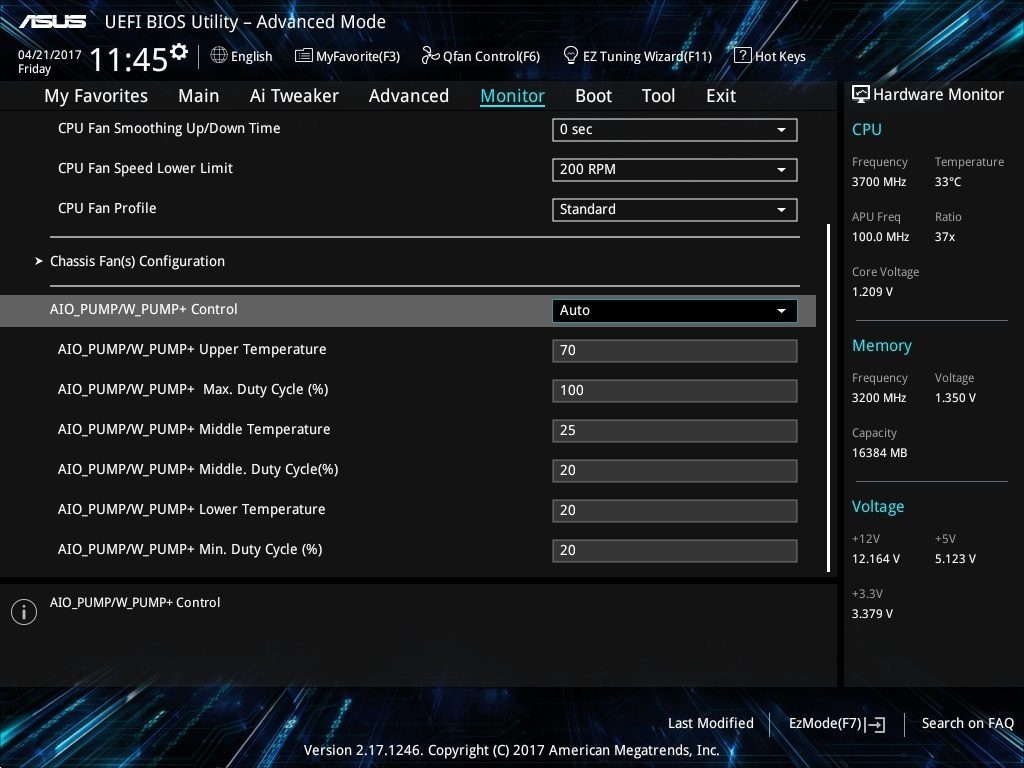This screenshot has height=768, width=1024.
Task: Click the globe language icon
Action: (x=219, y=56)
